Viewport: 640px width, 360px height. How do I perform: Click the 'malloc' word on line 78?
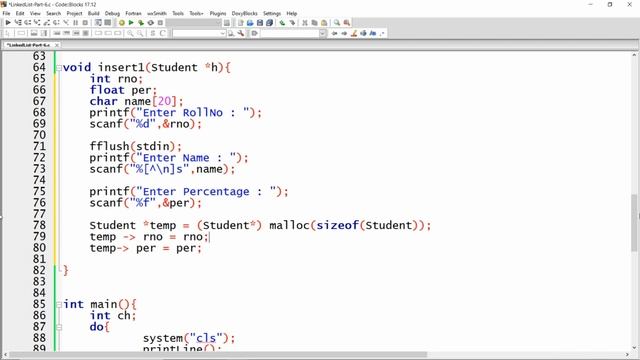tap(289, 225)
